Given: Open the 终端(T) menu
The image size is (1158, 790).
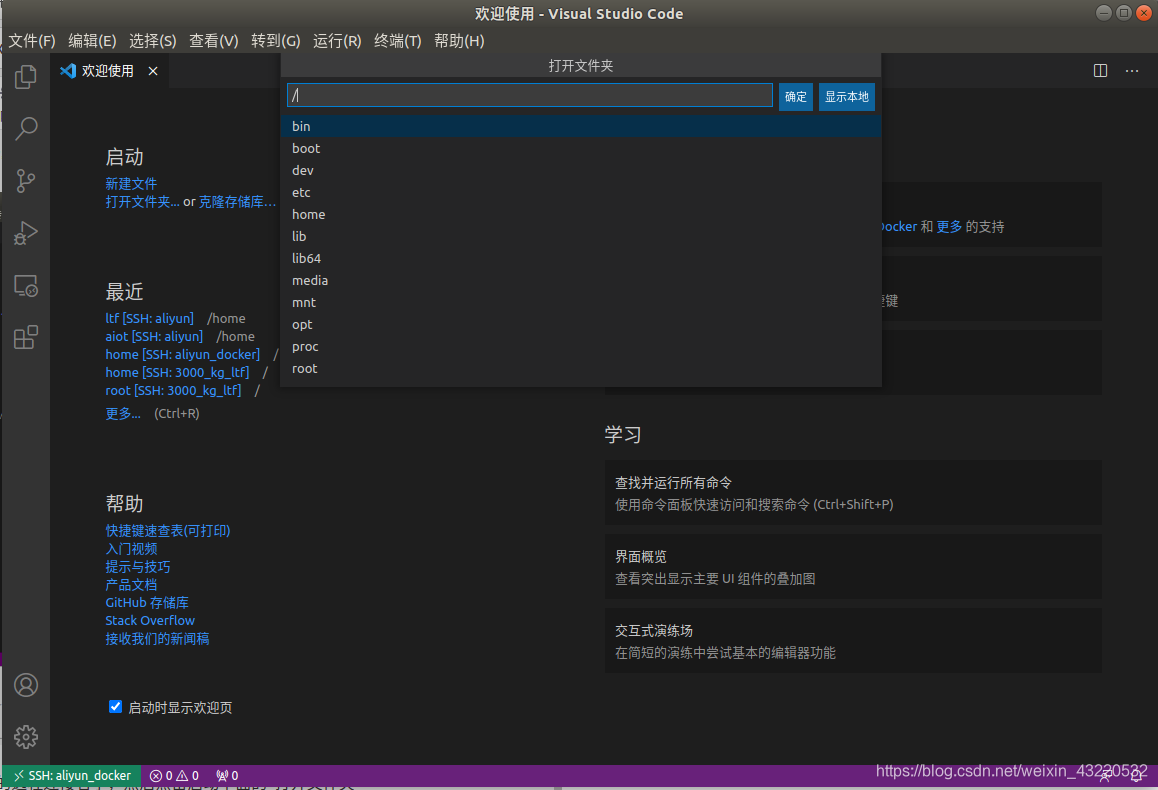Looking at the screenshot, I should pos(397,41).
